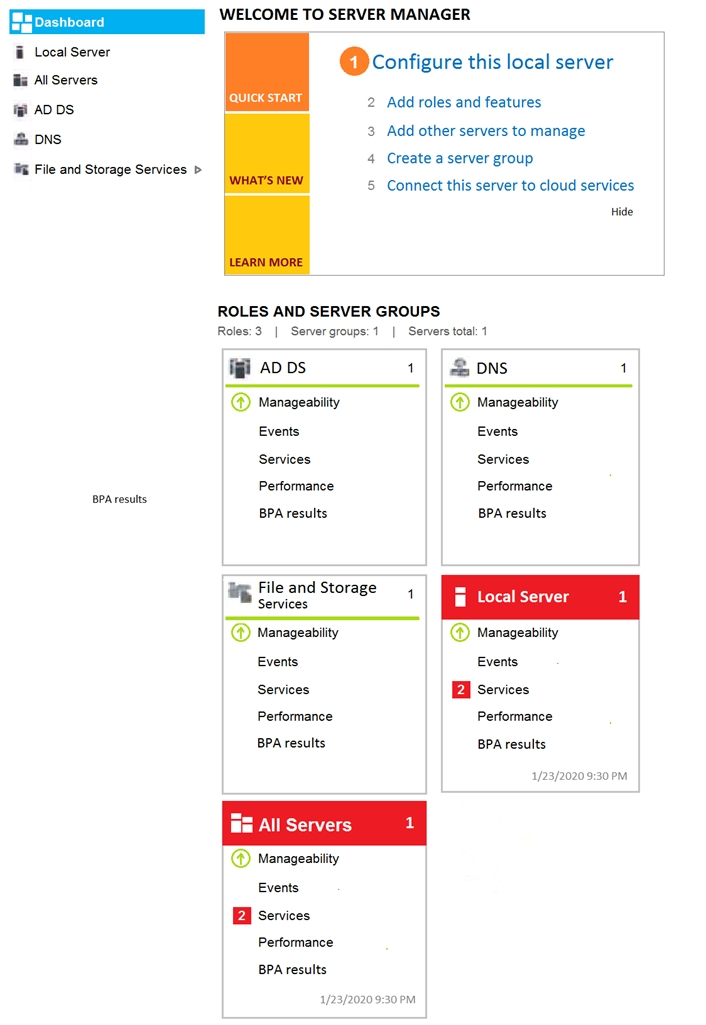Screen dimensions: 706x1025
Task: Click the File and Storage Services tile icon
Action: [x=240, y=592]
